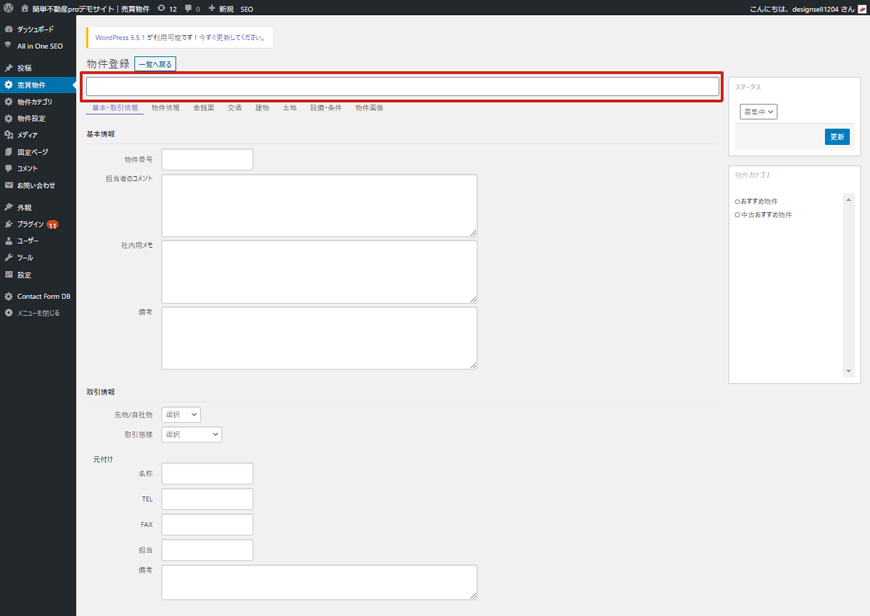This screenshot has height=616, width=870.
Task: Switch to the 設備・条件 tab
Action: pos(325,108)
